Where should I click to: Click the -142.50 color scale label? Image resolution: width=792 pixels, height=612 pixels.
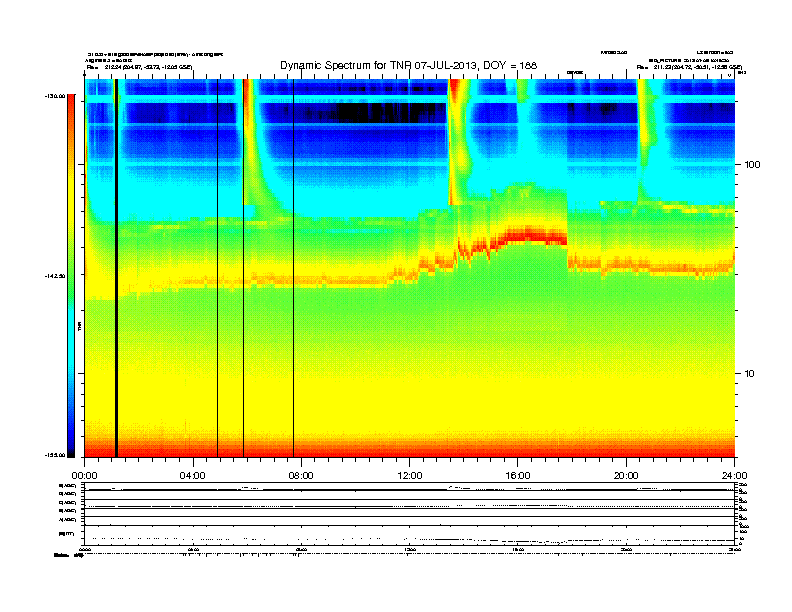55,276
